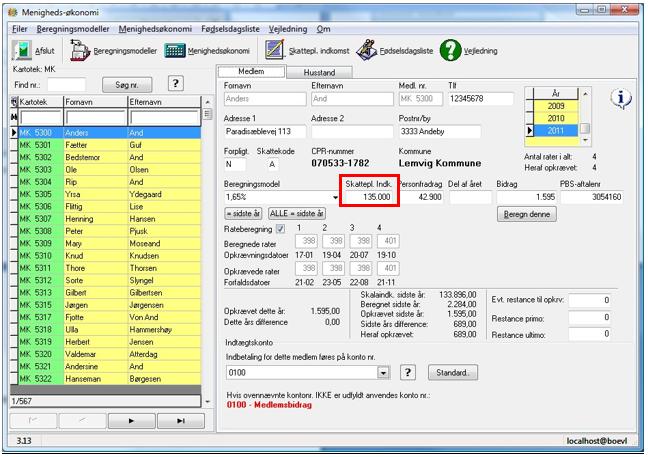Select member row Rip And
This screenshot has height=457, width=648.
coord(110,182)
